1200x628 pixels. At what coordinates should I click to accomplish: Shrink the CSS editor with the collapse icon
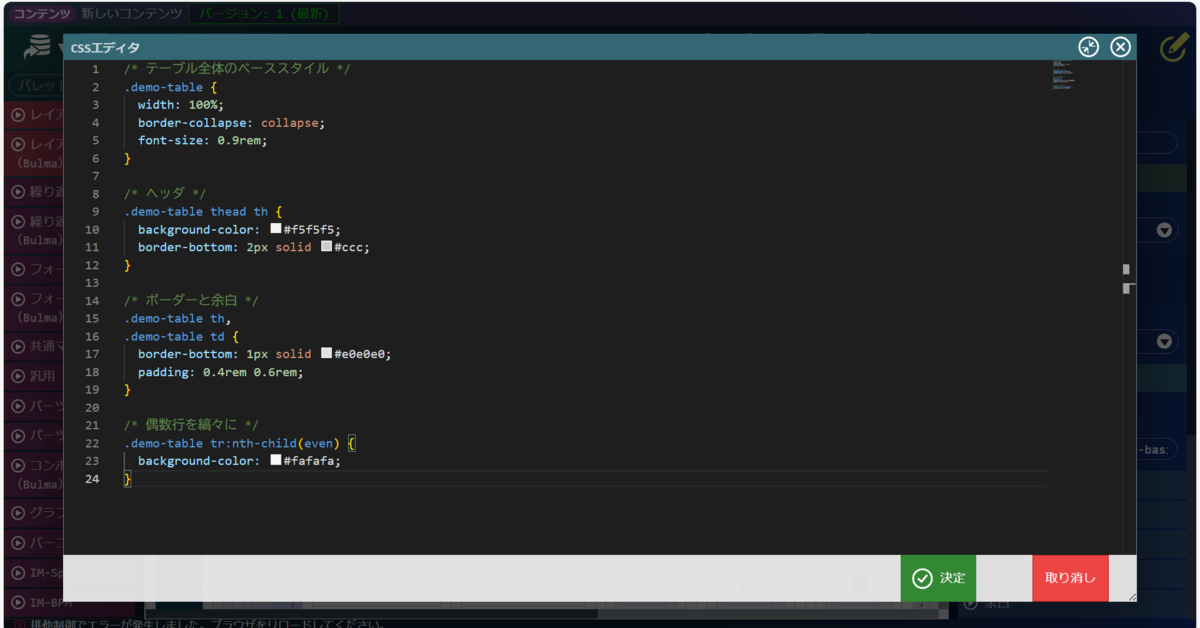pos(1088,47)
